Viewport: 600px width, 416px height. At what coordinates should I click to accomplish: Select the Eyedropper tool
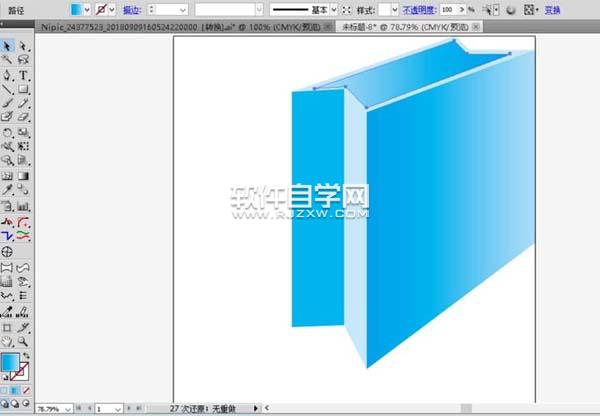point(7,189)
